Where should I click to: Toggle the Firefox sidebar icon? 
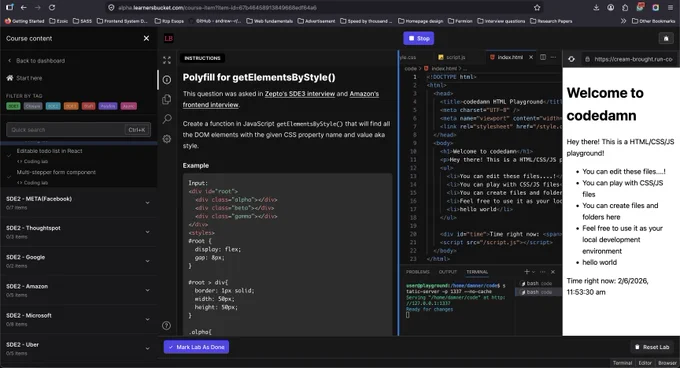point(10,7)
